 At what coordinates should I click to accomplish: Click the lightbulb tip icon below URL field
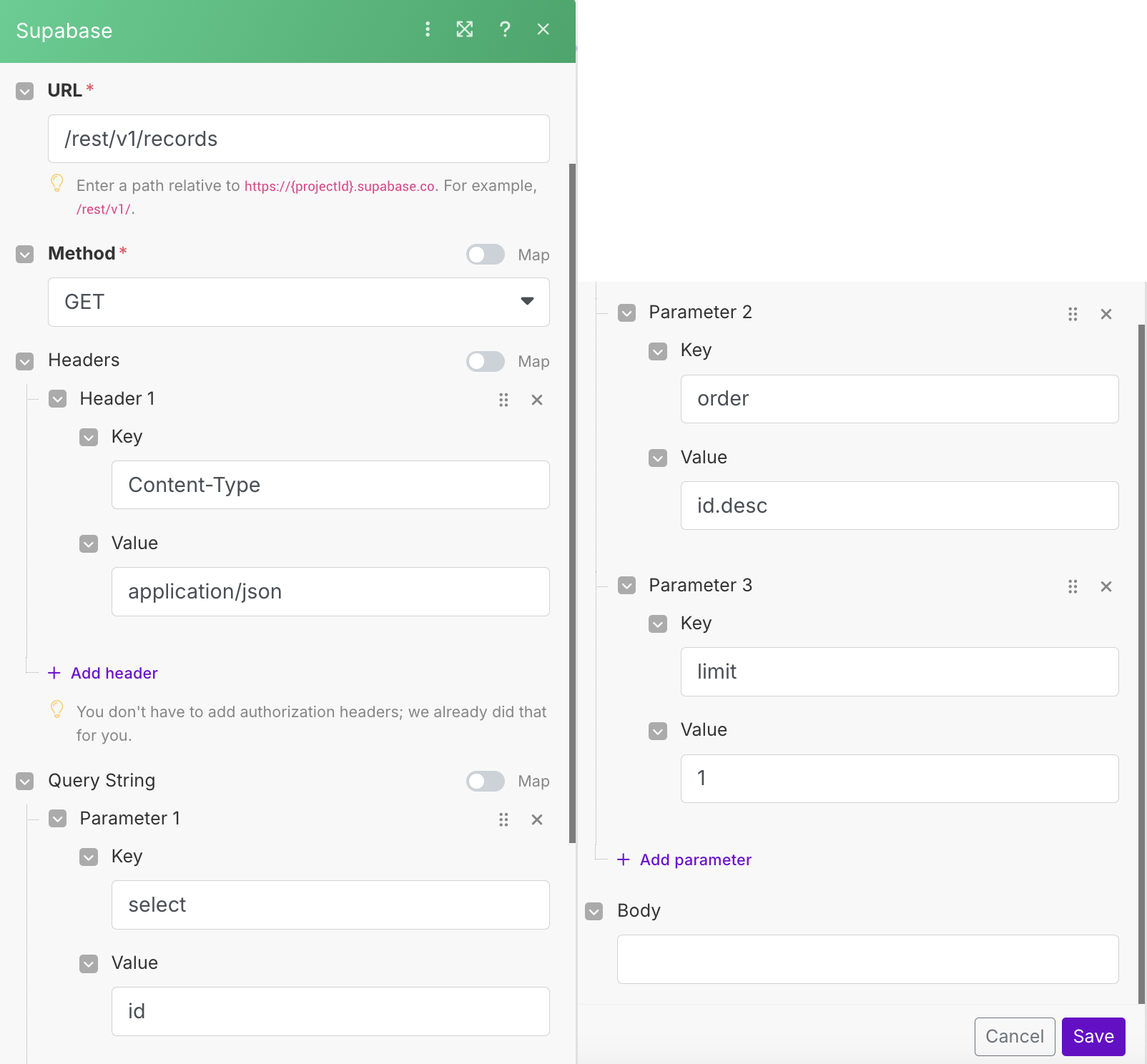coord(57,184)
